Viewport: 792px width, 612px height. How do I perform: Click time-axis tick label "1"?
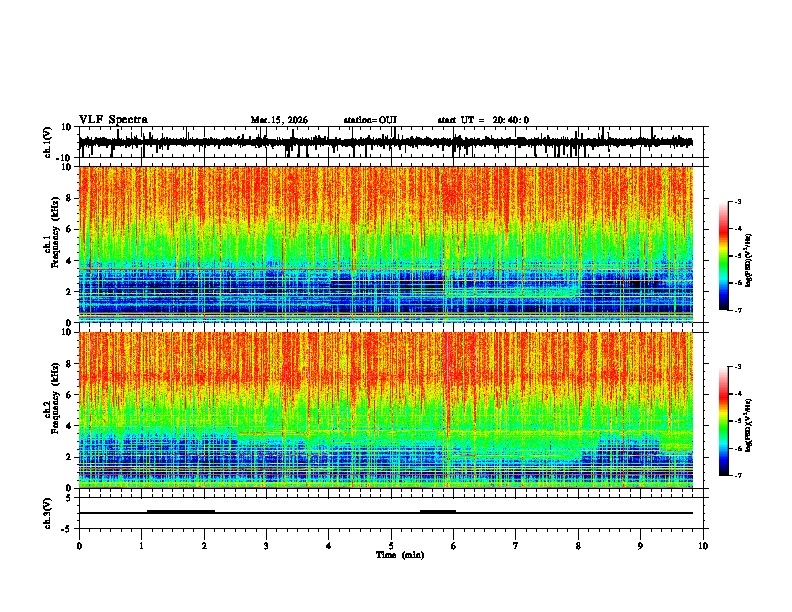point(141,546)
